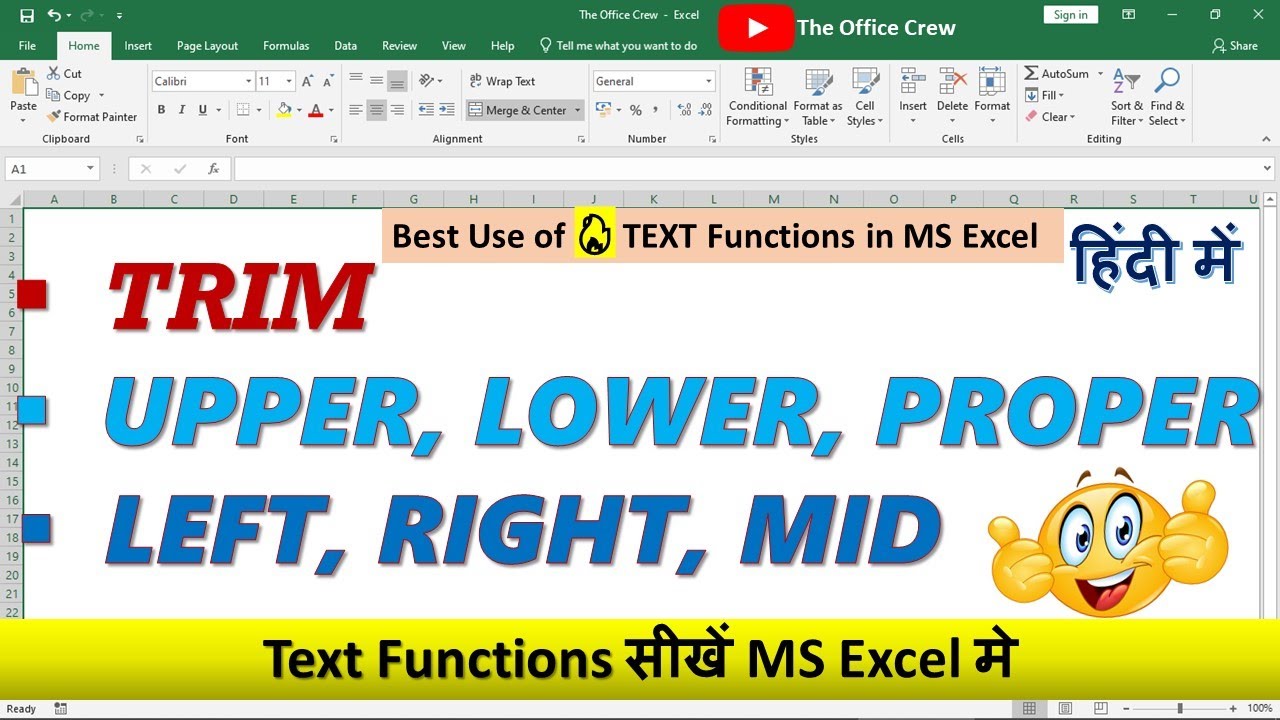Click the Share button
The width and height of the screenshot is (1280, 720).
(1235, 45)
